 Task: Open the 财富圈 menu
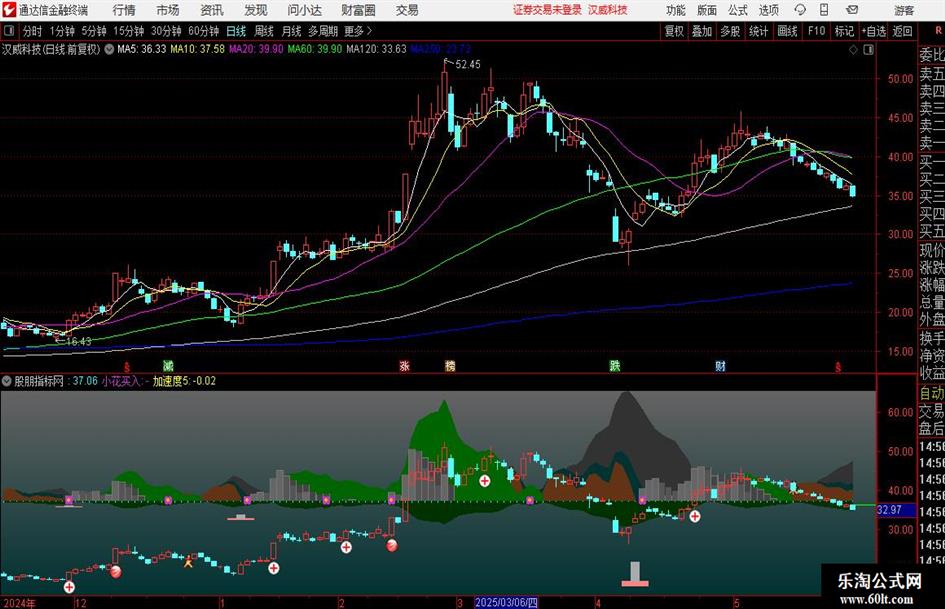coord(358,10)
